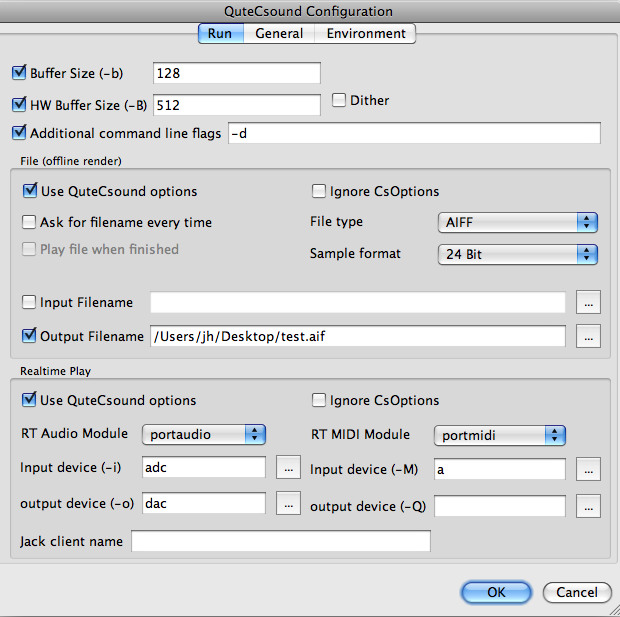620x617 pixels.
Task: Browse for Input Filename with the ... button
Action: click(x=588, y=302)
